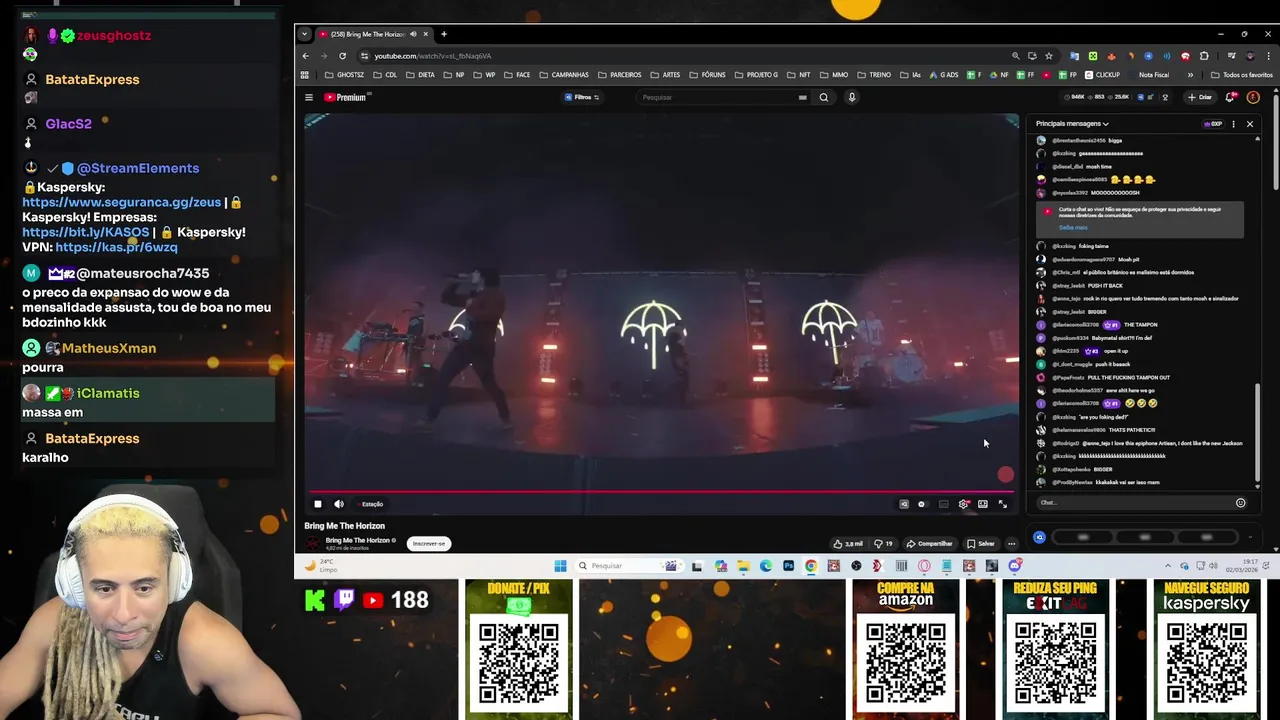The image size is (1280, 720).
Task: Toggle theater mode on the player
Action: (983, 504)
